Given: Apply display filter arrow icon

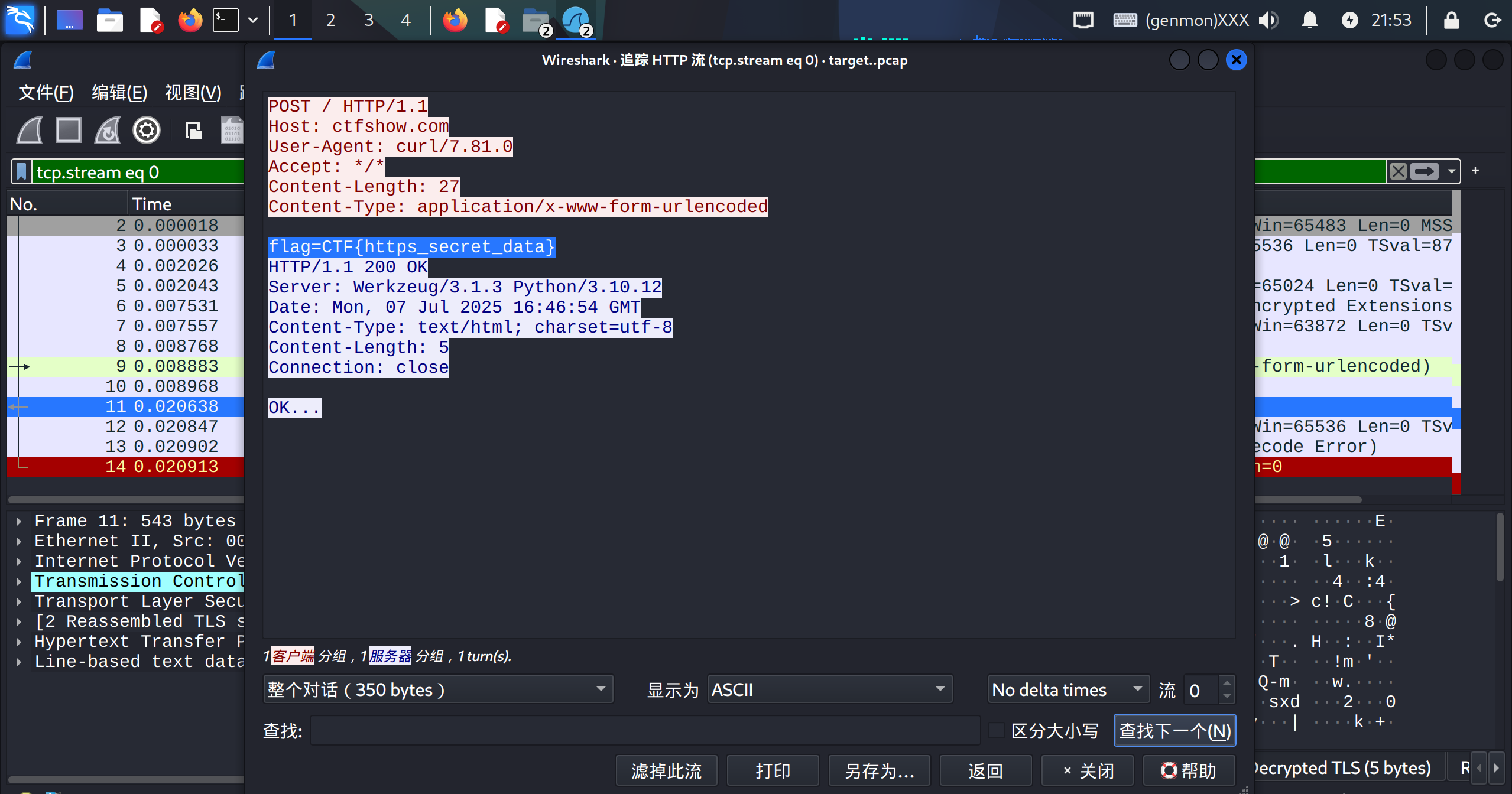Looking at the screenshot, I should pyautogui.click(x=1424, y=171).
